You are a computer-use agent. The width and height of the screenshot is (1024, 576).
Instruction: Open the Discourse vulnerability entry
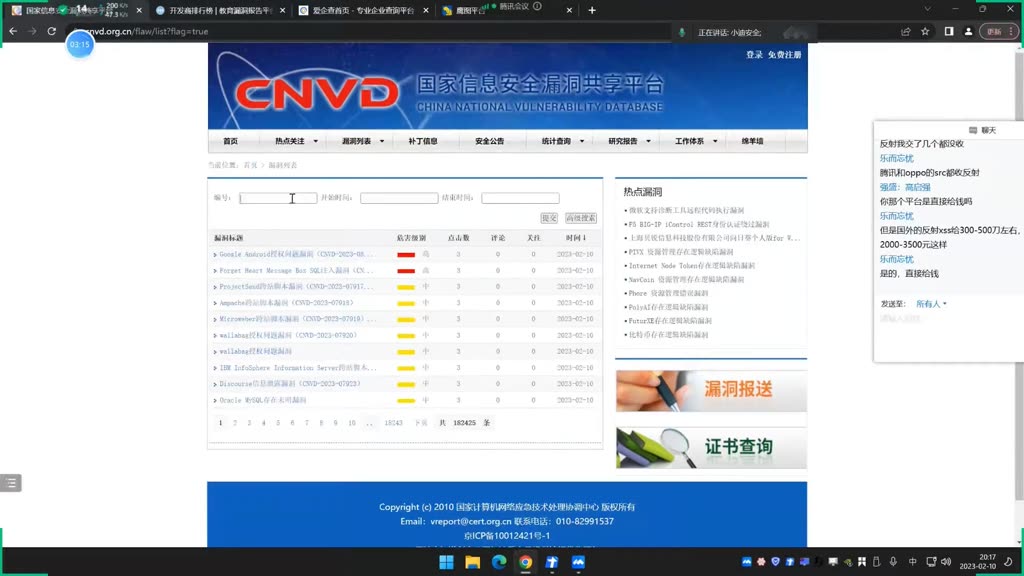coord(289,384)
